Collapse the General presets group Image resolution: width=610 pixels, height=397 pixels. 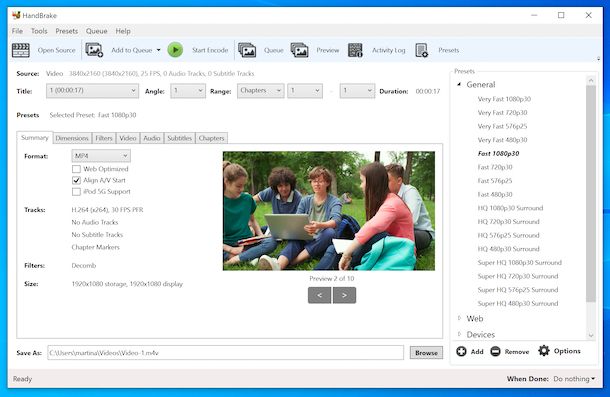click(459, 84)
